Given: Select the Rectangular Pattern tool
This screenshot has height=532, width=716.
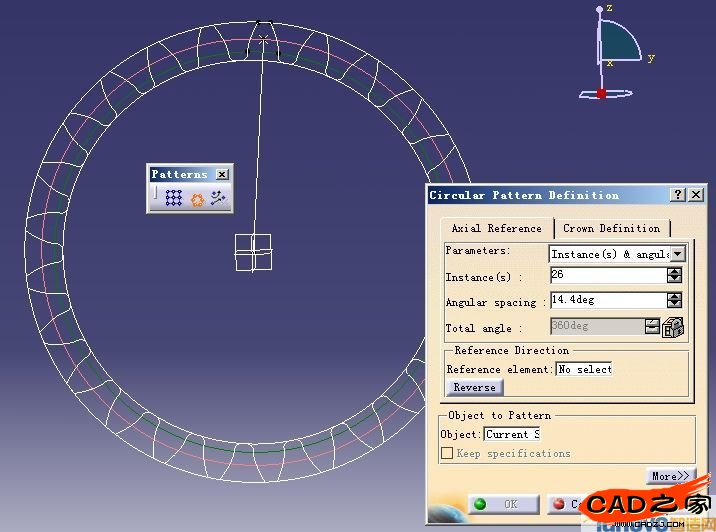Looking at the screenshot, I should [174, 199].
